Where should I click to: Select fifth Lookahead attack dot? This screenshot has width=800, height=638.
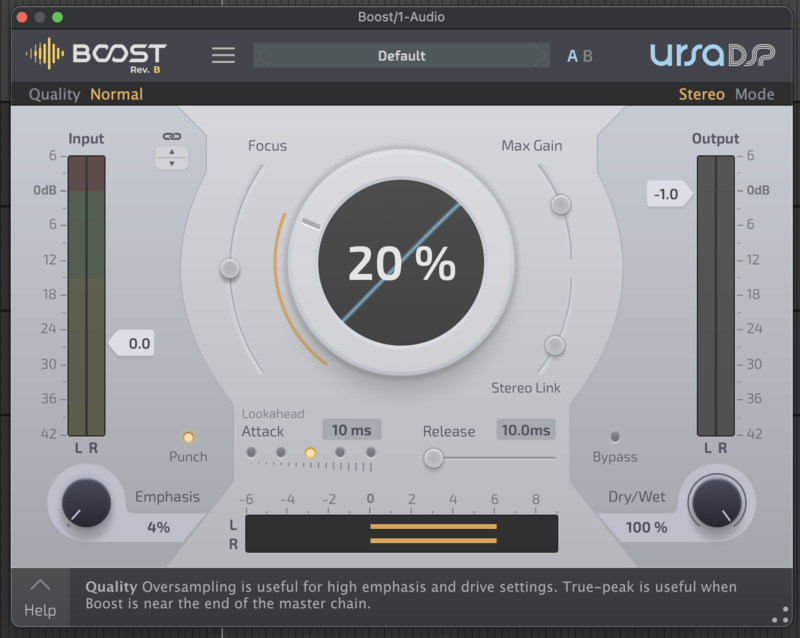pyautogui.click(x=371, y=452)
